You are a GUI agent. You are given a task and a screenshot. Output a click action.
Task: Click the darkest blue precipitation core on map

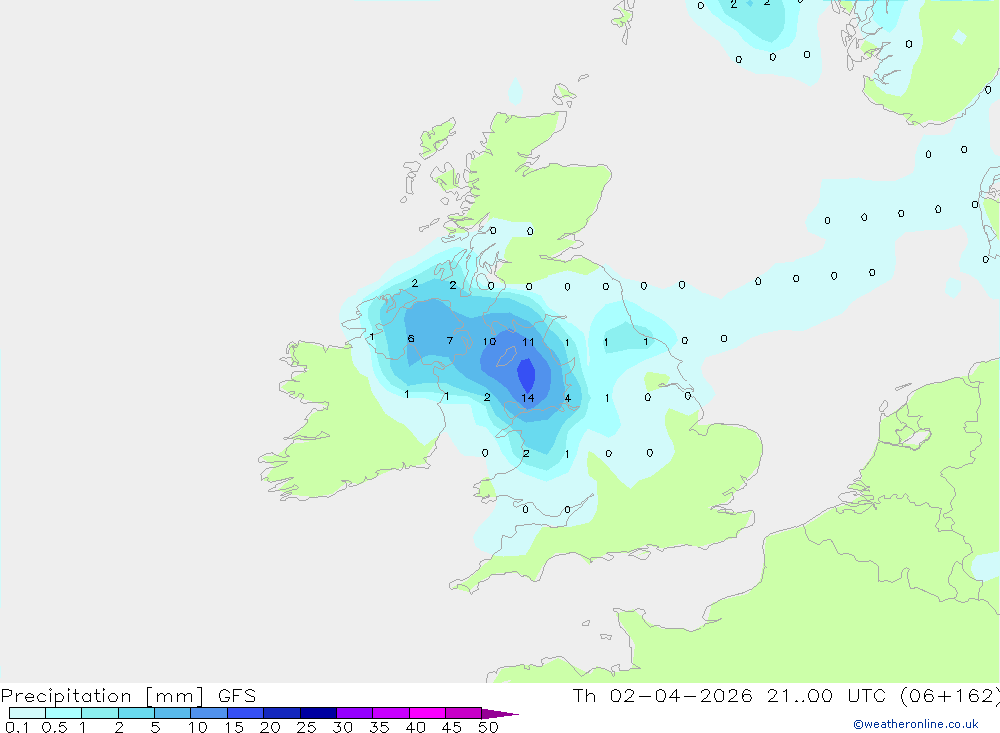coord(526,374)
